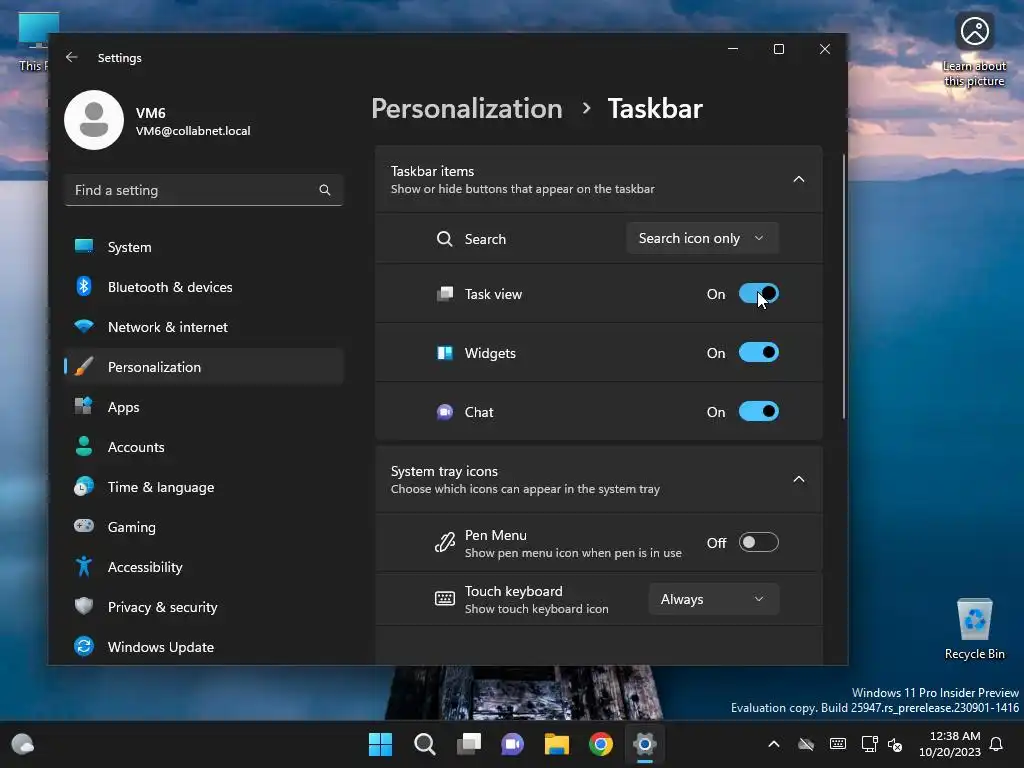The height and width of the screenshot is (768, 1024).
Task: Open the Gaming settings category
Action: click(x=204, y=526)
